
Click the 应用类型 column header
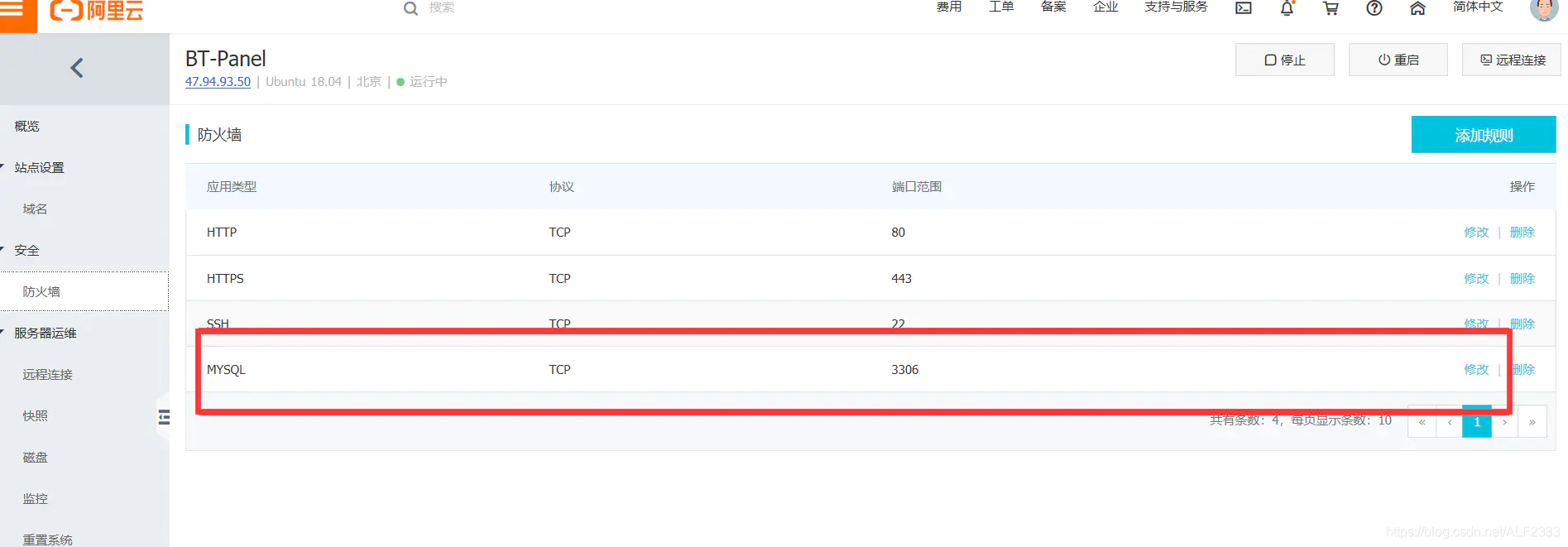232,187
